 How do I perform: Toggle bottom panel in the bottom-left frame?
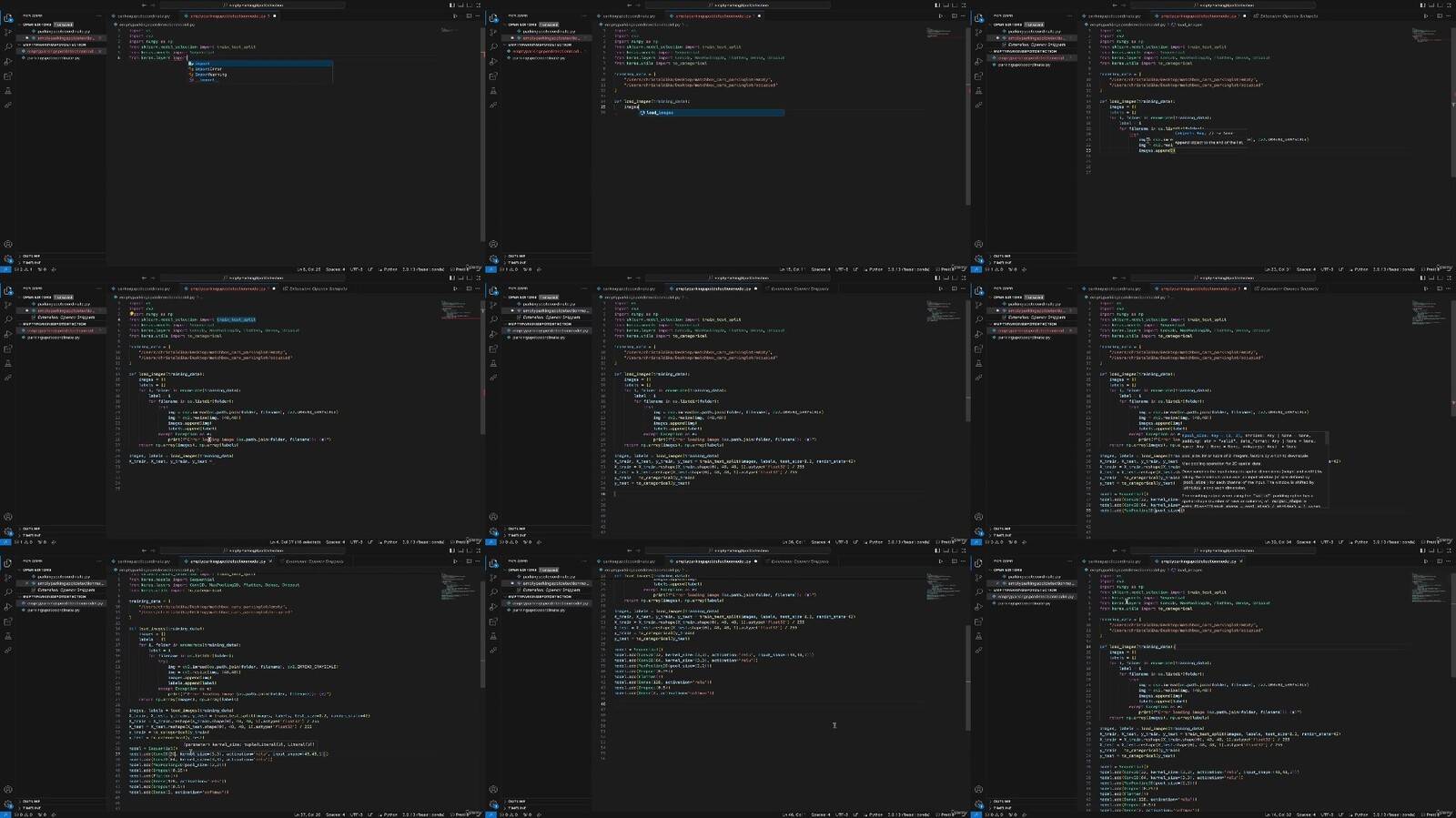461,551
